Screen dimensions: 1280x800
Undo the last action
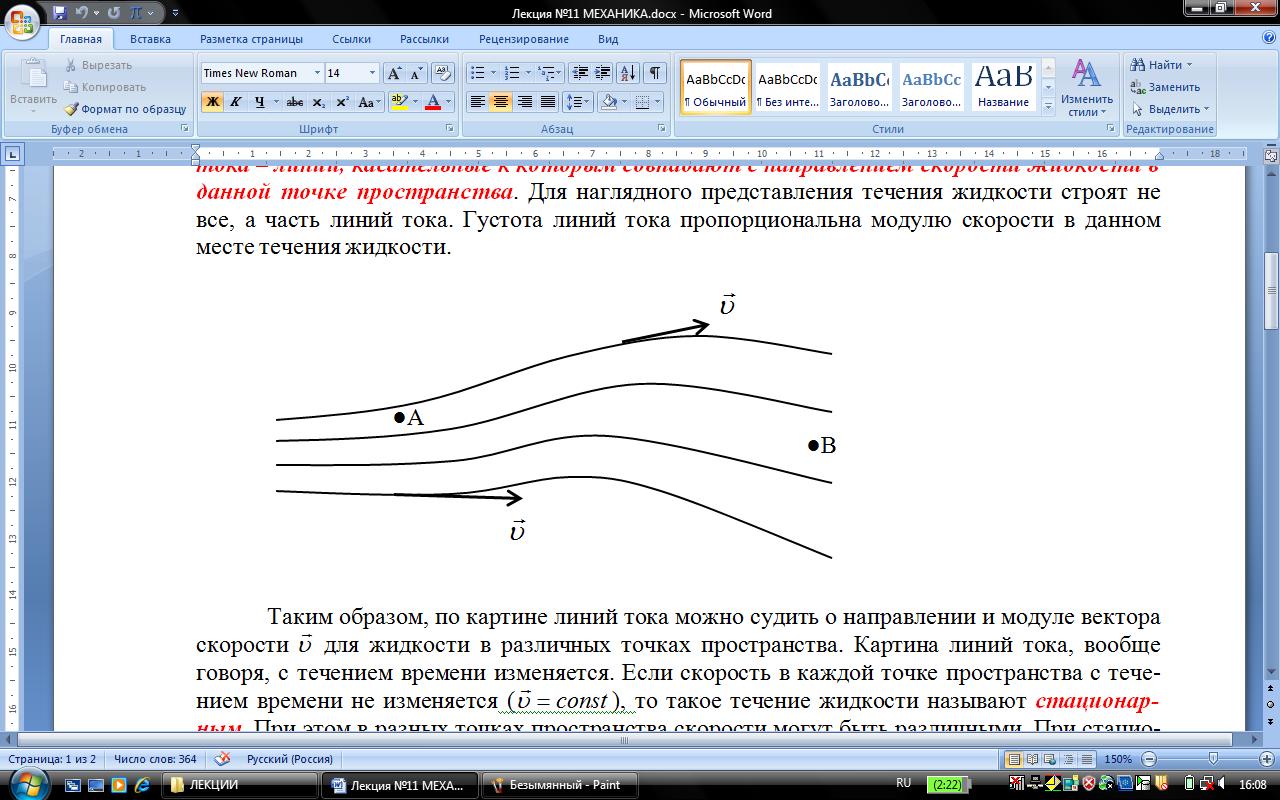82,14
